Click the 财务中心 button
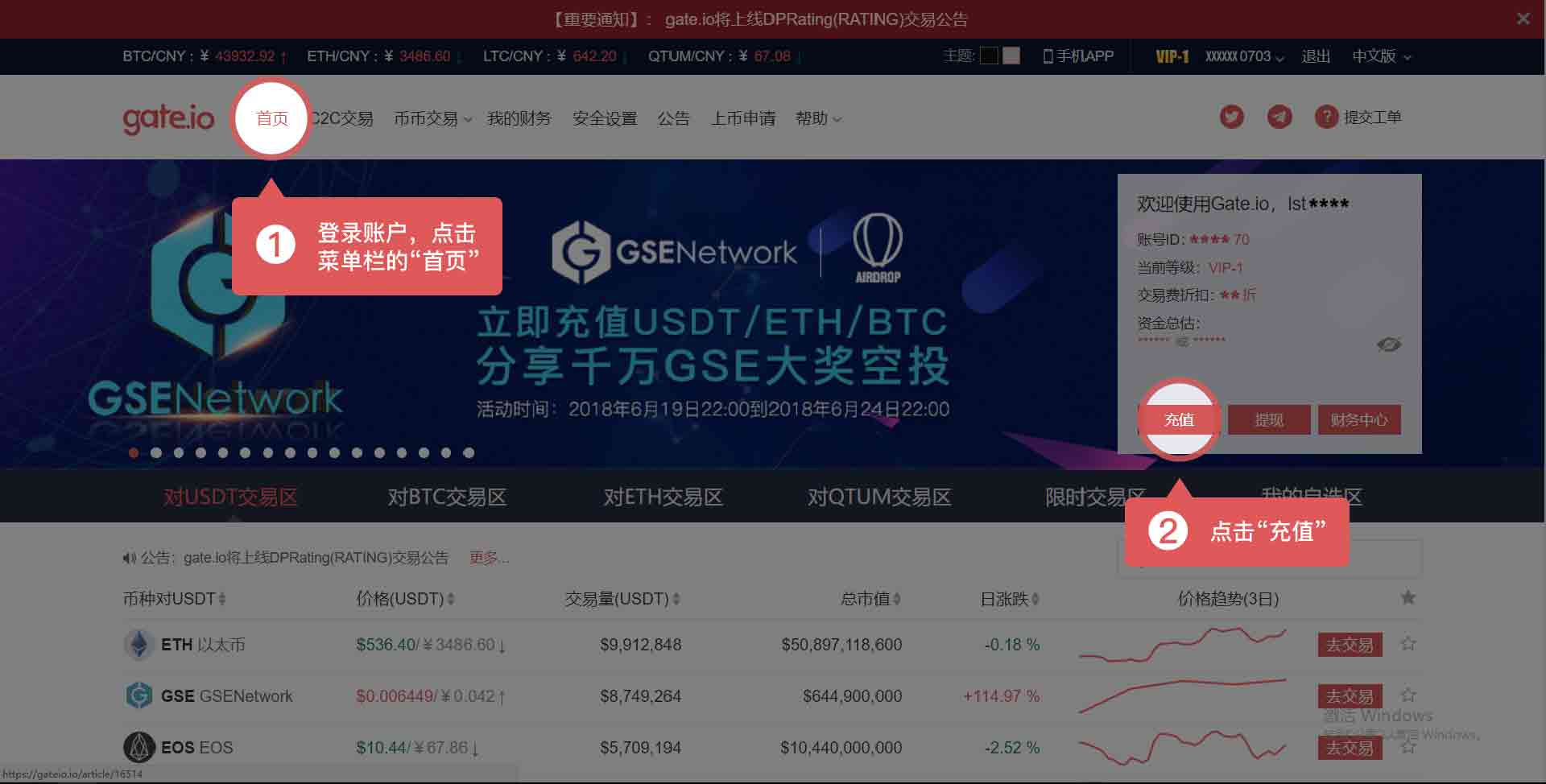Image resolution: width=1546 pixels, height=784 pixels. [1359, 419]
